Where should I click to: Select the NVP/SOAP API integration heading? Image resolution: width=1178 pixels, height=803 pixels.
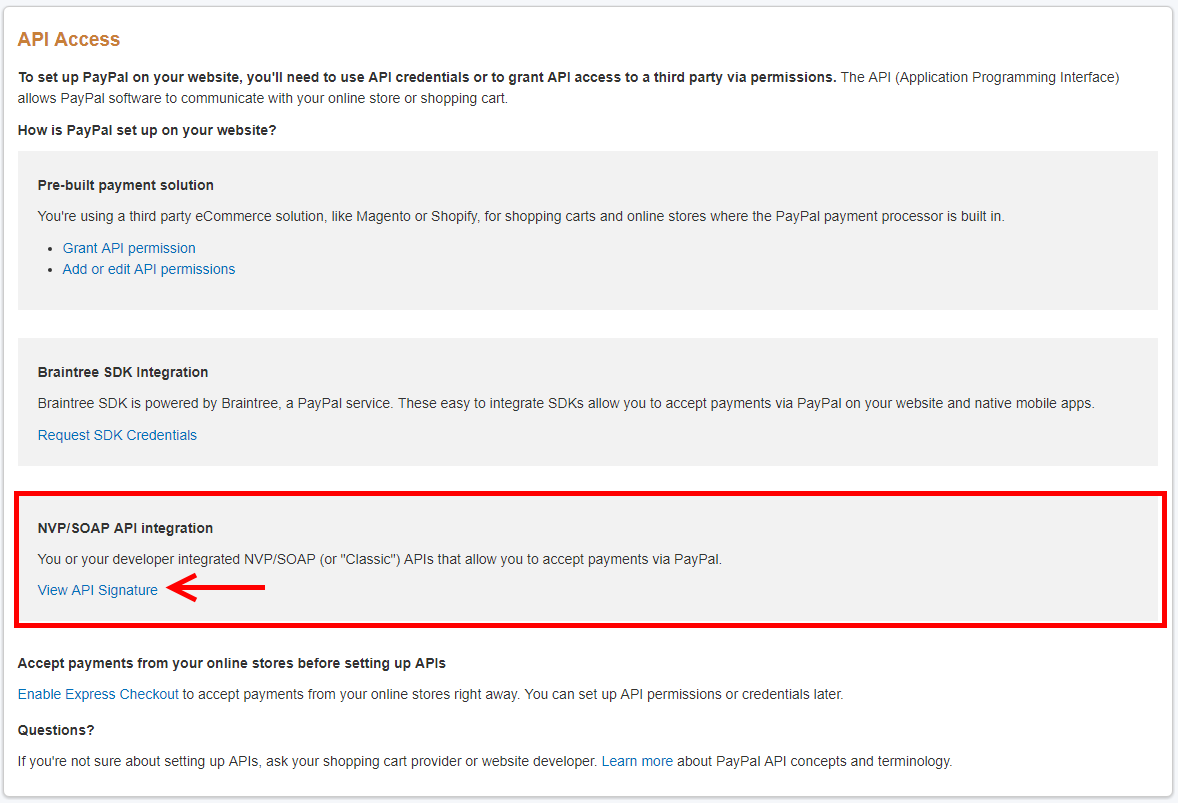tap(125, 528)
